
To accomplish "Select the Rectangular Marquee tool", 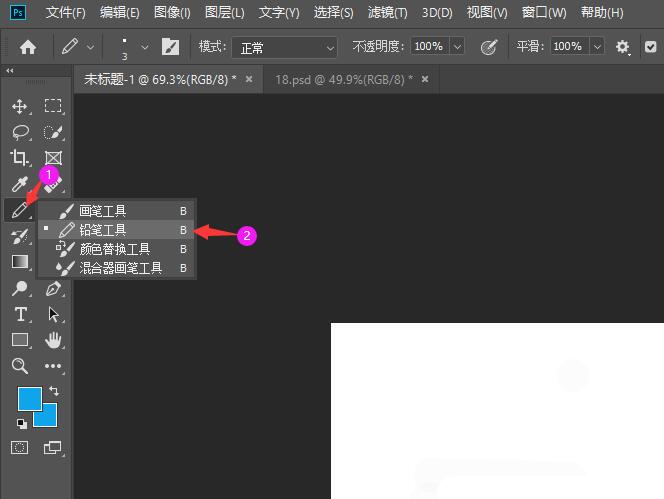I will pyautogui.click(x=53, y=106).
